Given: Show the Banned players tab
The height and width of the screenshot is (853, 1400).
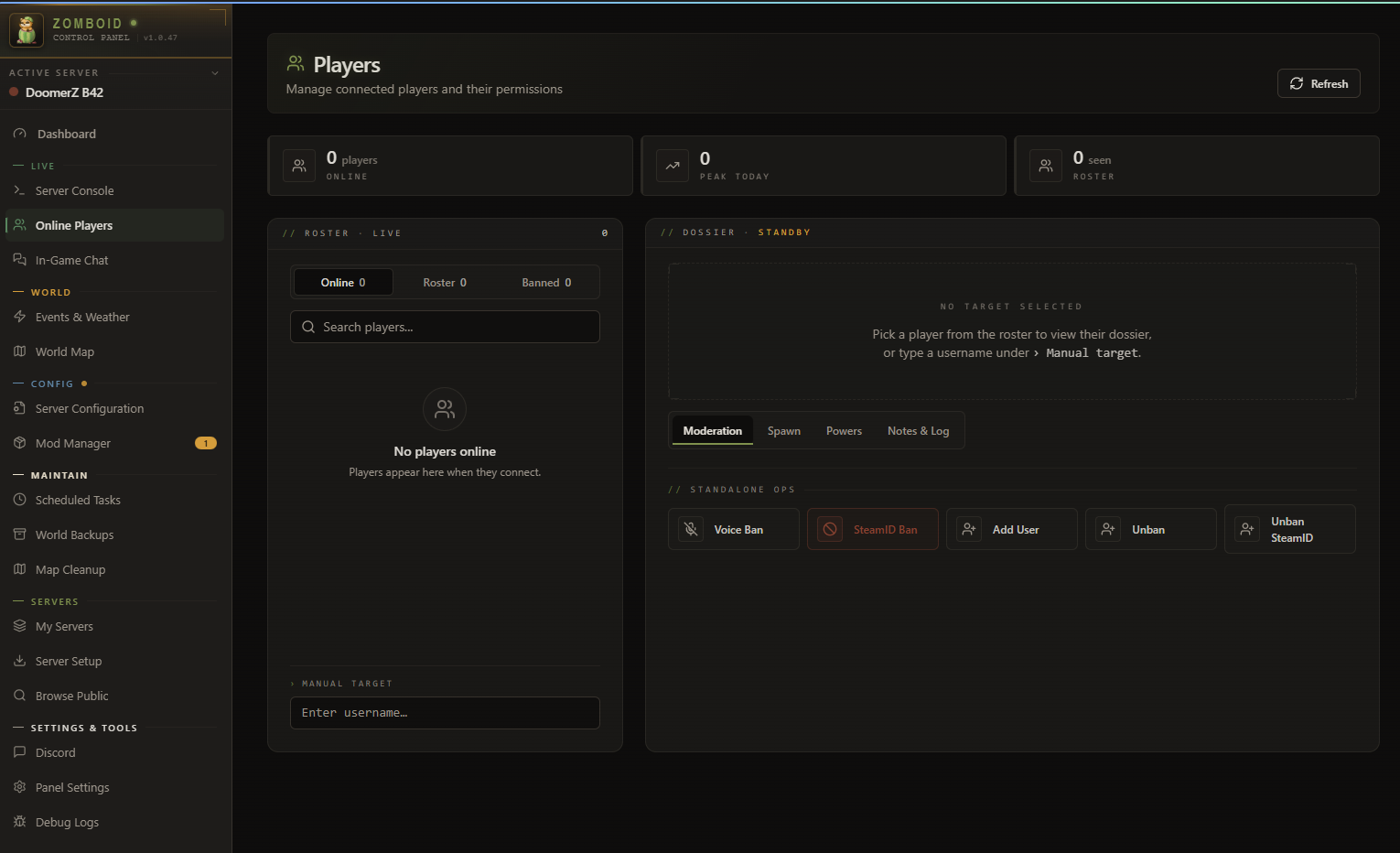Looking at the screenshot, I should pos(546,282).
